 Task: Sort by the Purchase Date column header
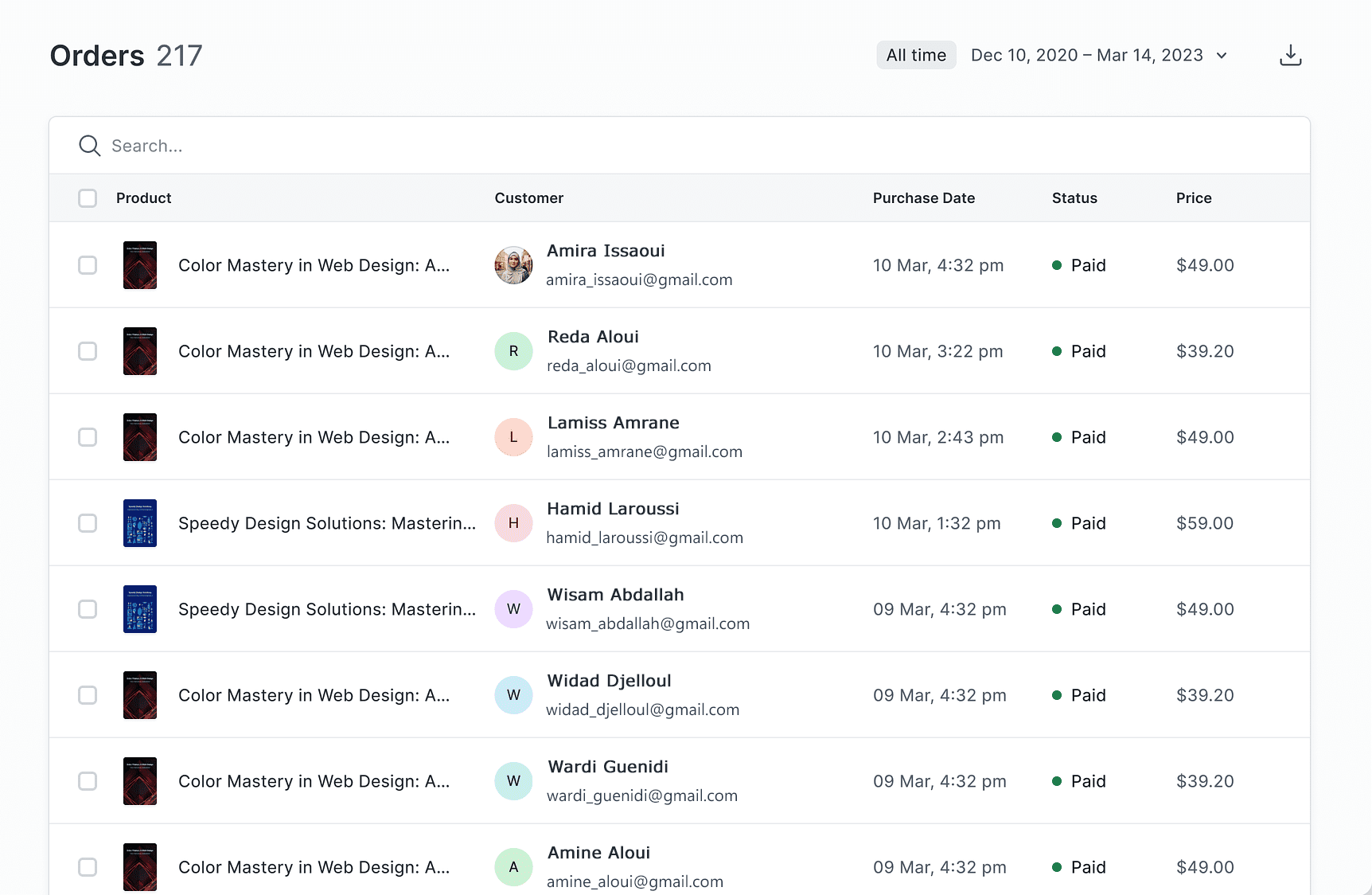click(923, 198)
